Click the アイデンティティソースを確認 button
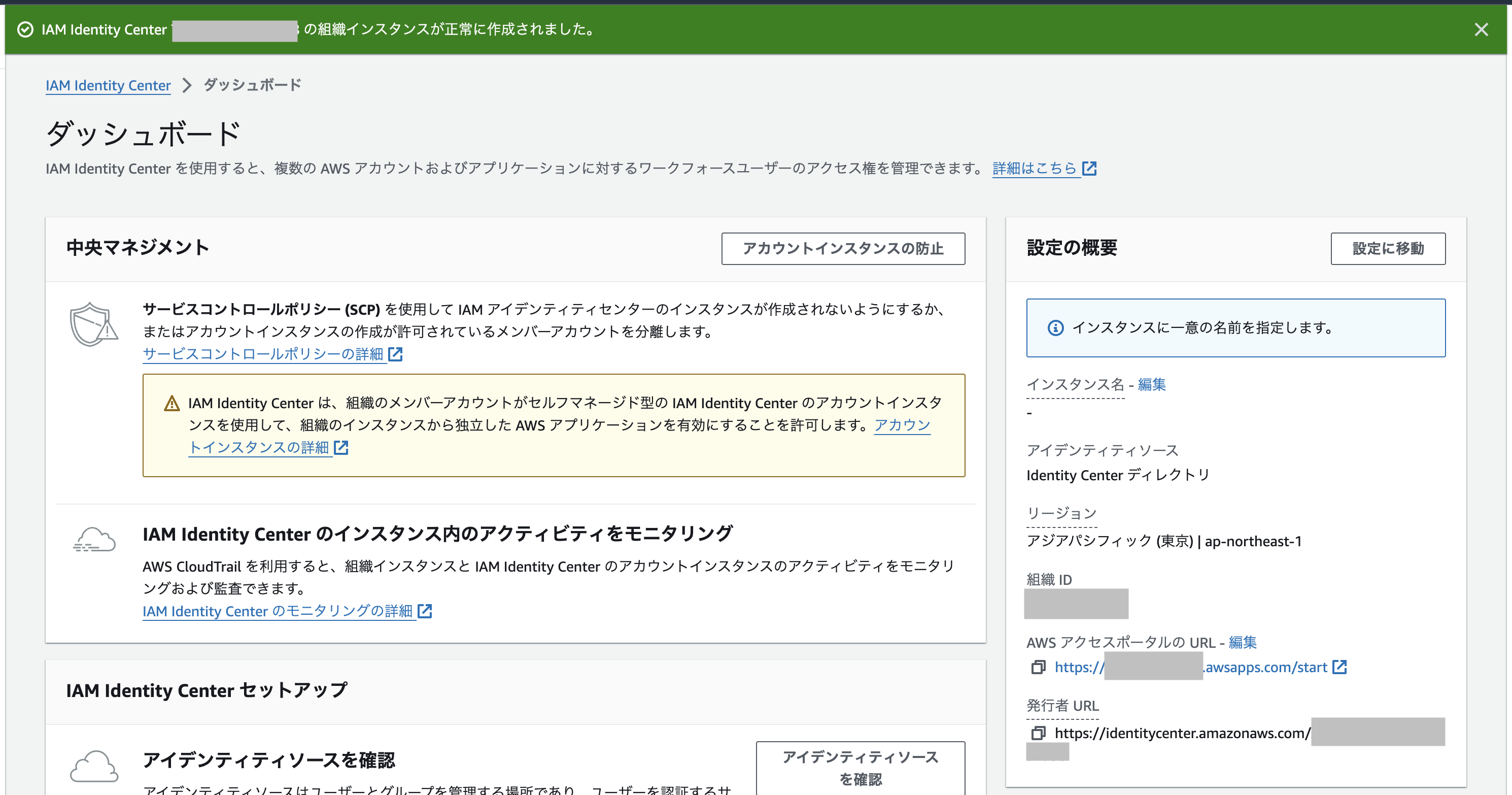1512x795 pixels. 860,768
